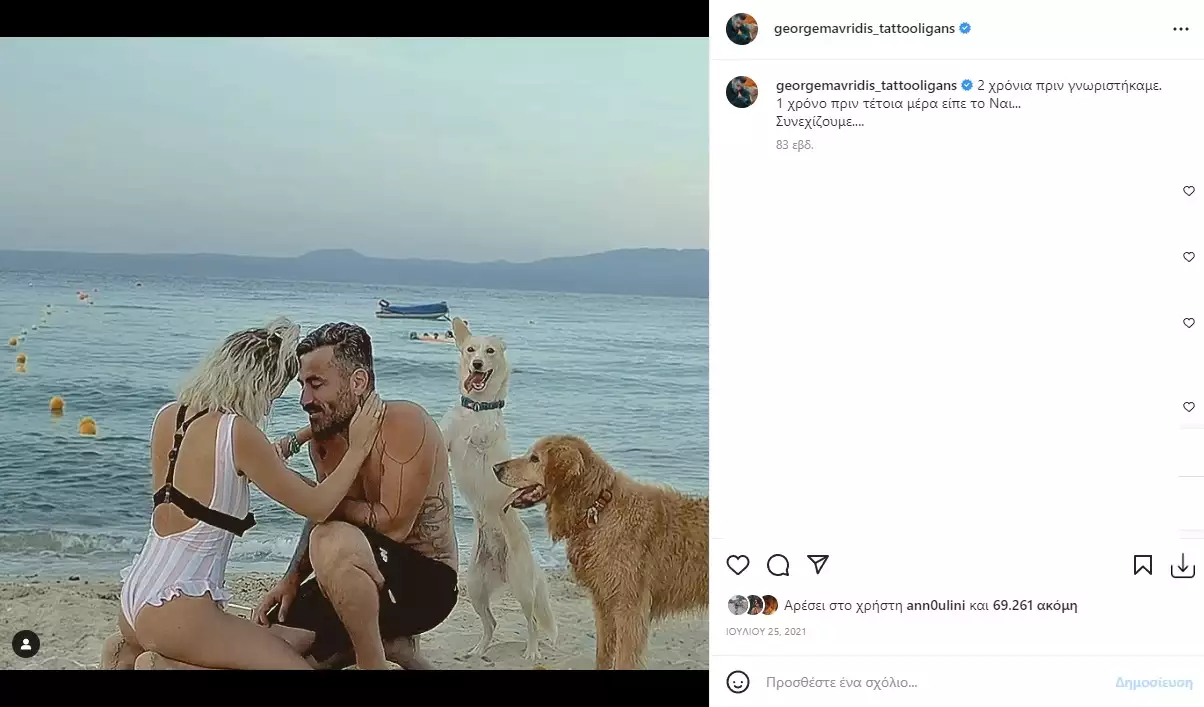Like the post with heart icon
This screenshot has height=707, width=1204.
coord(738,565)
